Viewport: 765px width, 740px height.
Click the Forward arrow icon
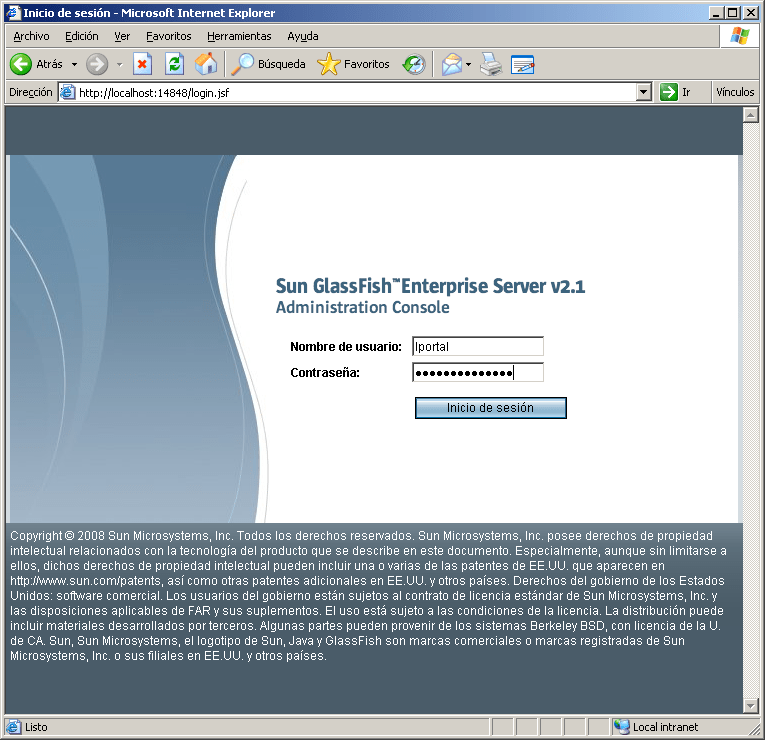click(97, 64)
